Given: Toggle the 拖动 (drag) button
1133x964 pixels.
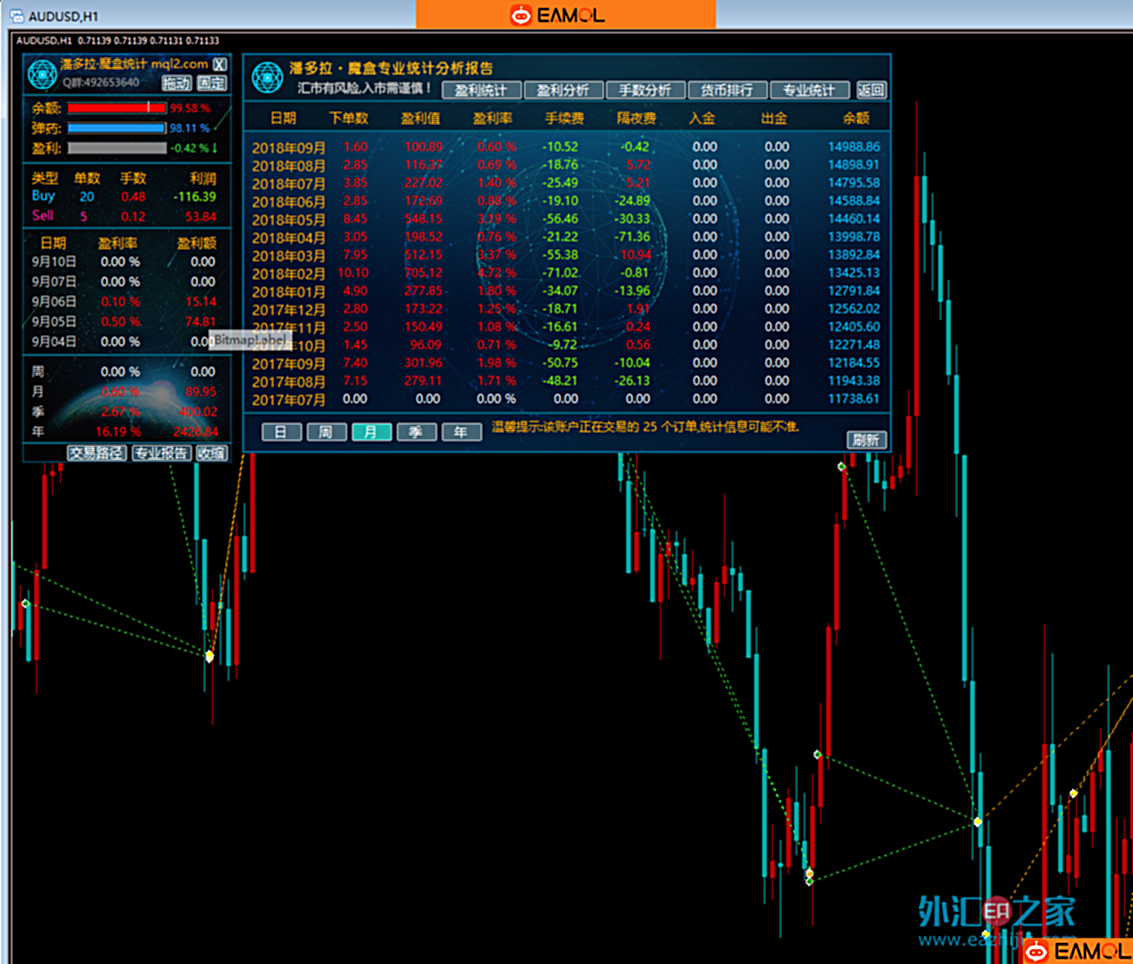Looking at the screenshot, I should coord(176,83).
